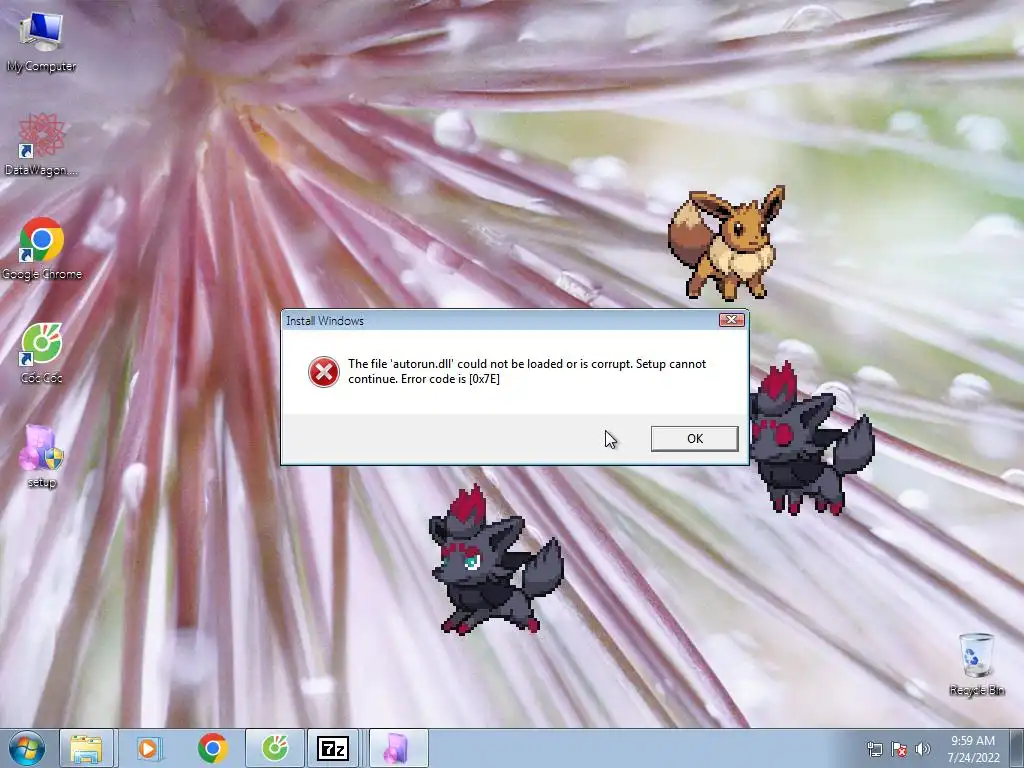Viewport: 1024px width, 768px height.
Task: Click the Show Desktop strip beside the clock
Action: pos(1017,748)
